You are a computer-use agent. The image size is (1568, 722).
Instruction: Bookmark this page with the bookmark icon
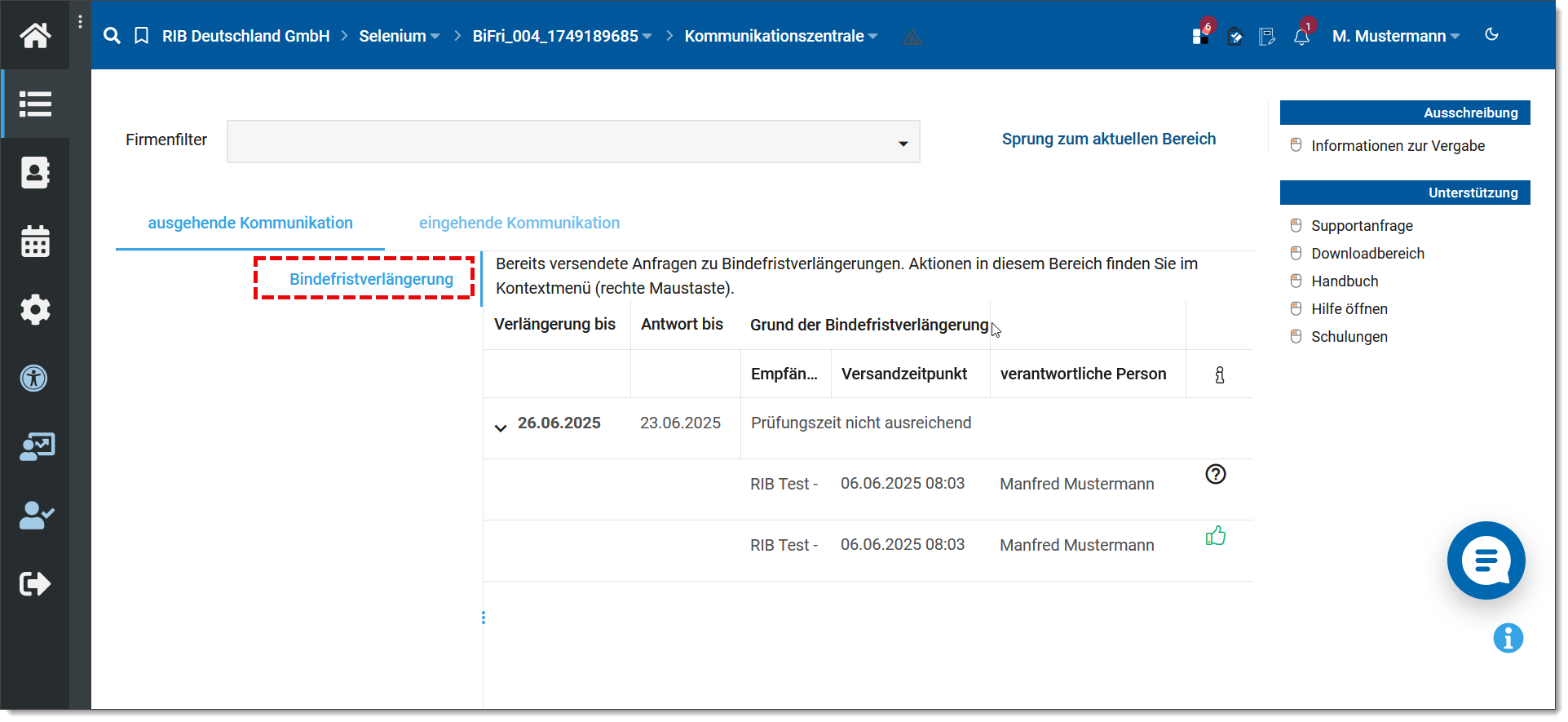click(142, 36)
